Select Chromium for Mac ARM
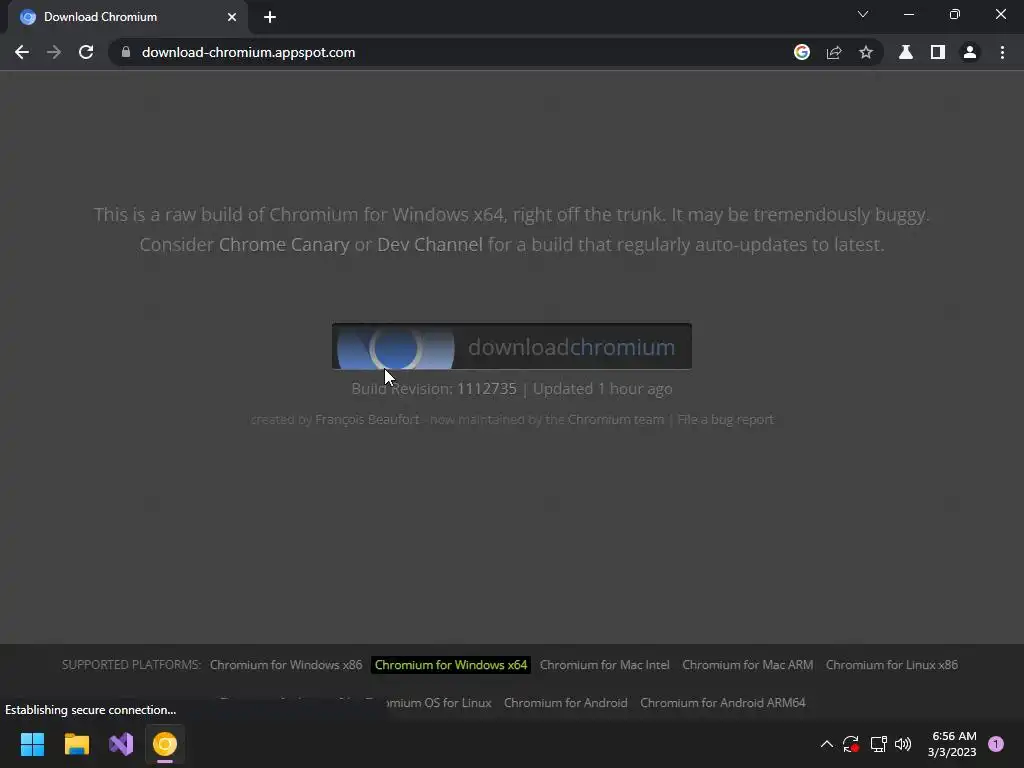The height and width of the screenshot is (768, 1024). 748,665
